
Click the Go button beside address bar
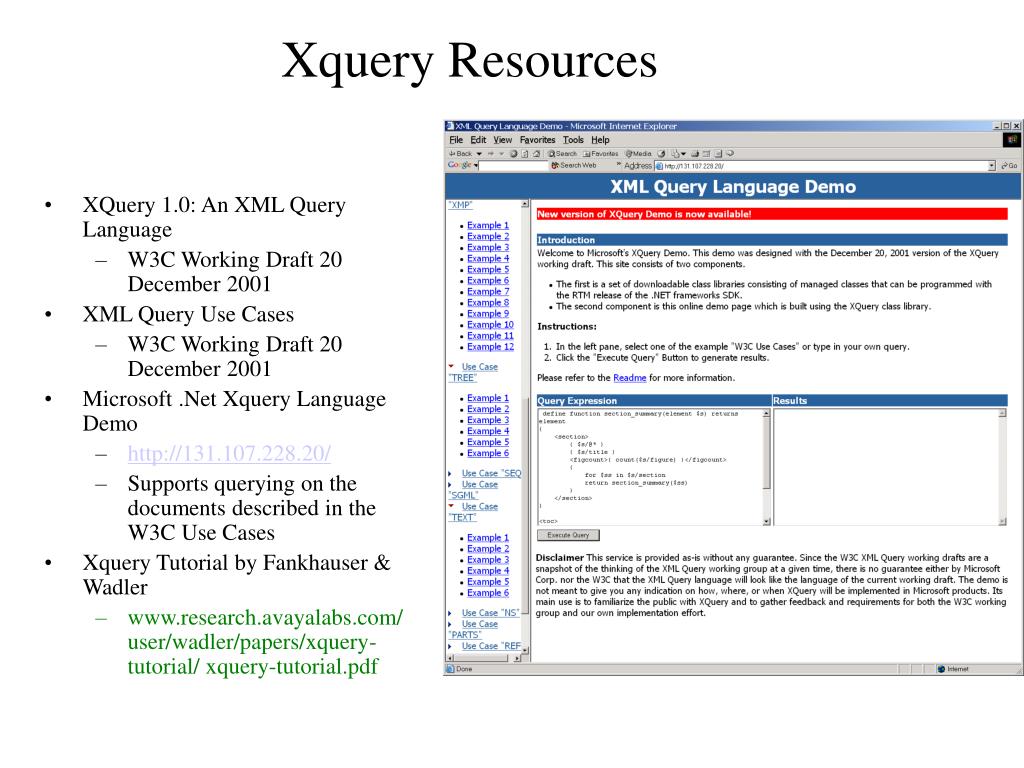tap(1009, 166)
